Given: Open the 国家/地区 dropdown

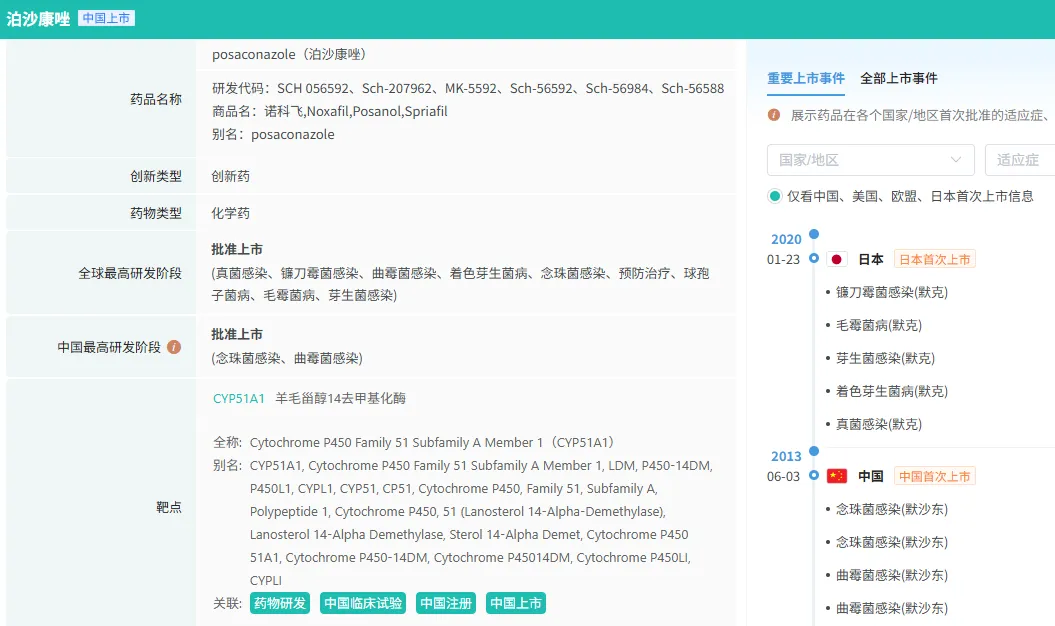Looking at the screenshot, I should coord(870,160).
